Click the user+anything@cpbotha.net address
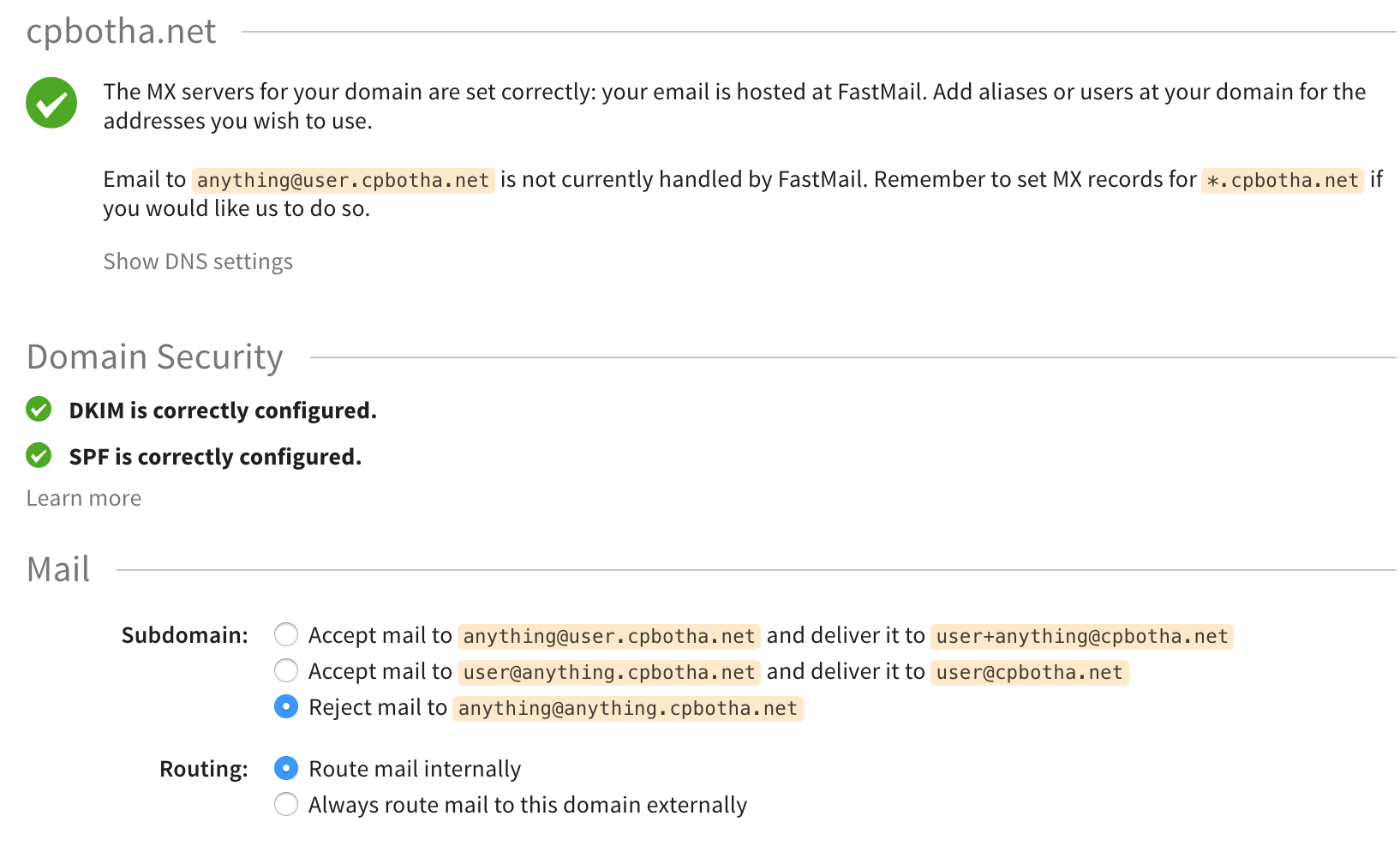1400x852 pixels. [1082, 636]
